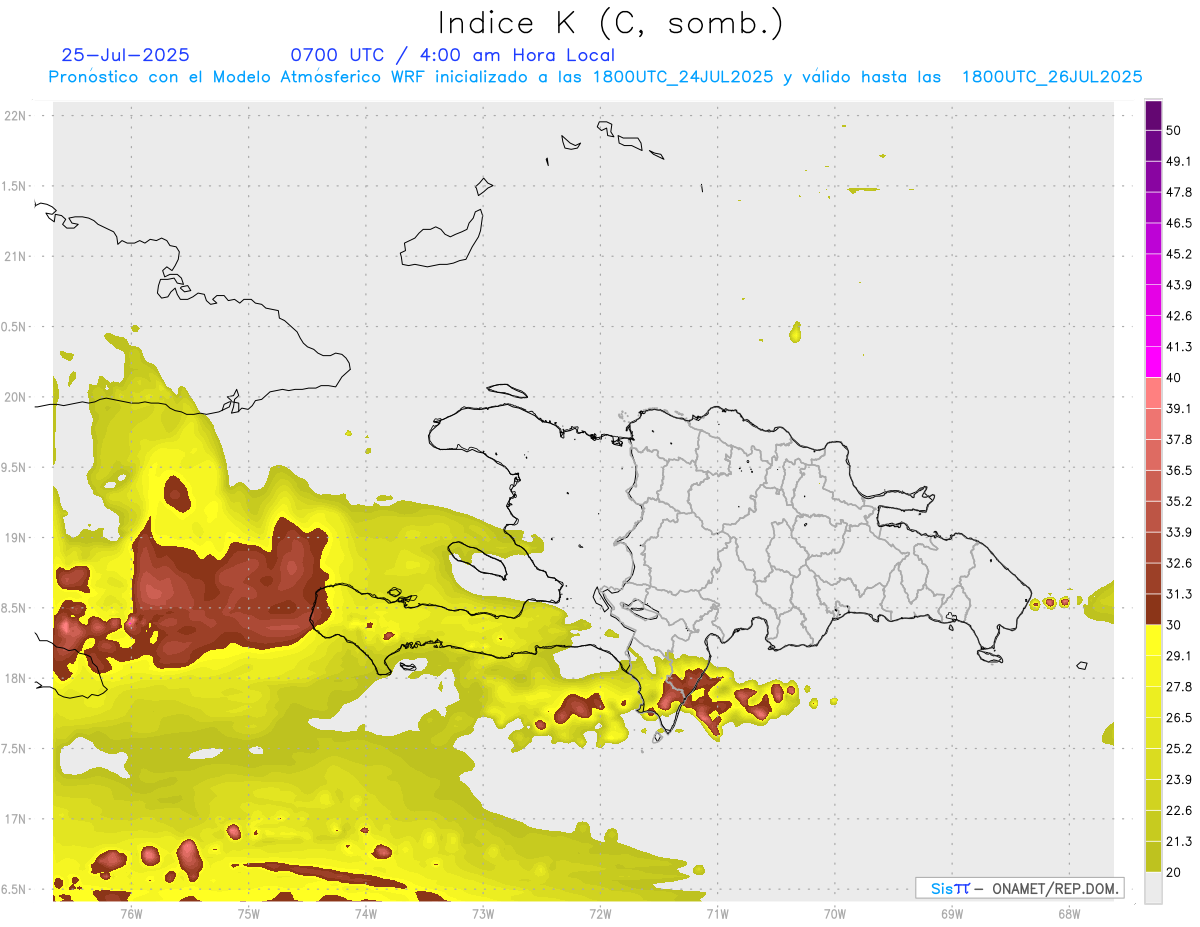Pick the magenta swatch between 40 and 41.3
Image resolution: width=1200 pixels, height=927 pixels.
point(1153,362)
